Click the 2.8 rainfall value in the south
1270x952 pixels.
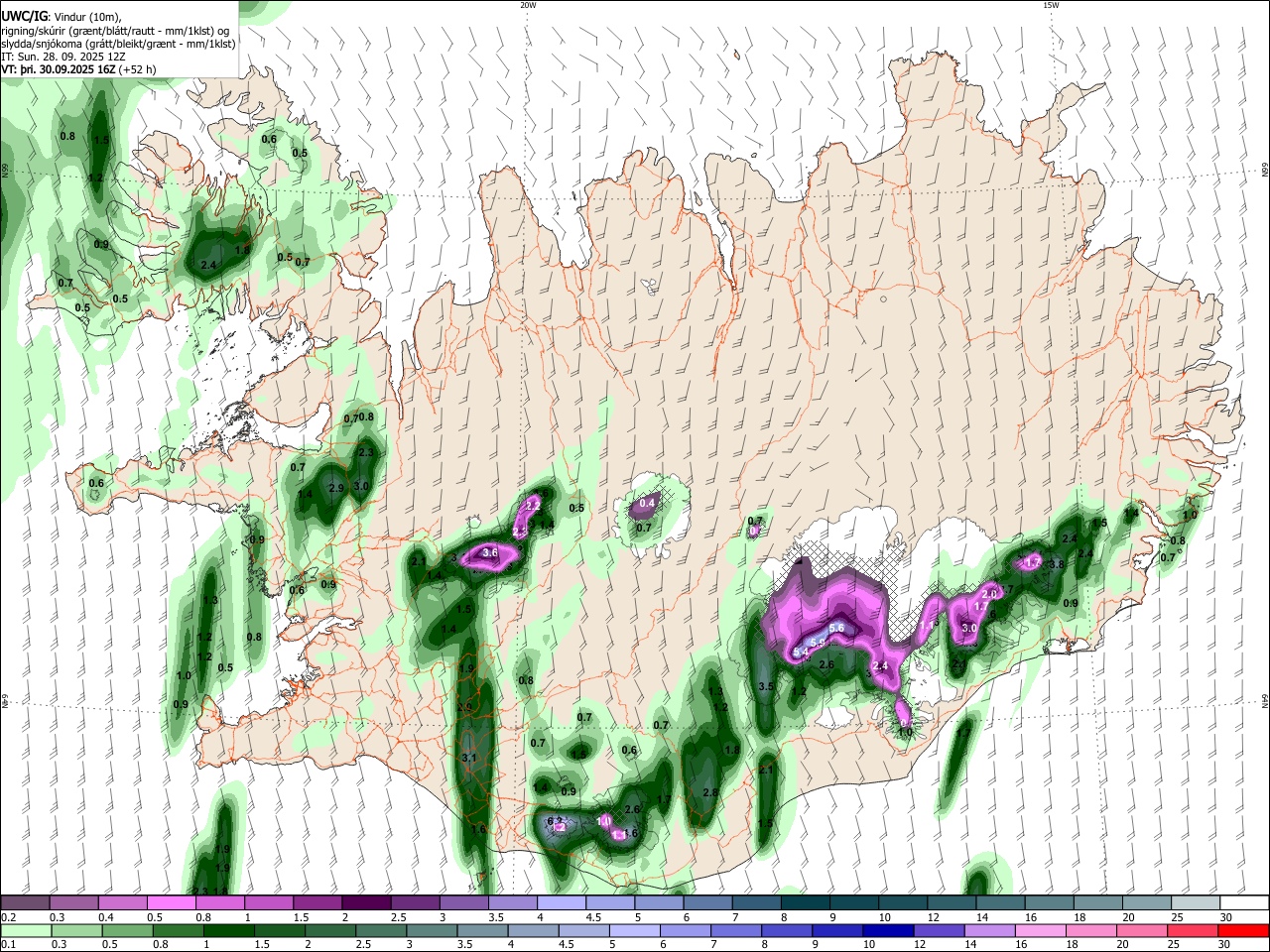[x=710, y=792]
